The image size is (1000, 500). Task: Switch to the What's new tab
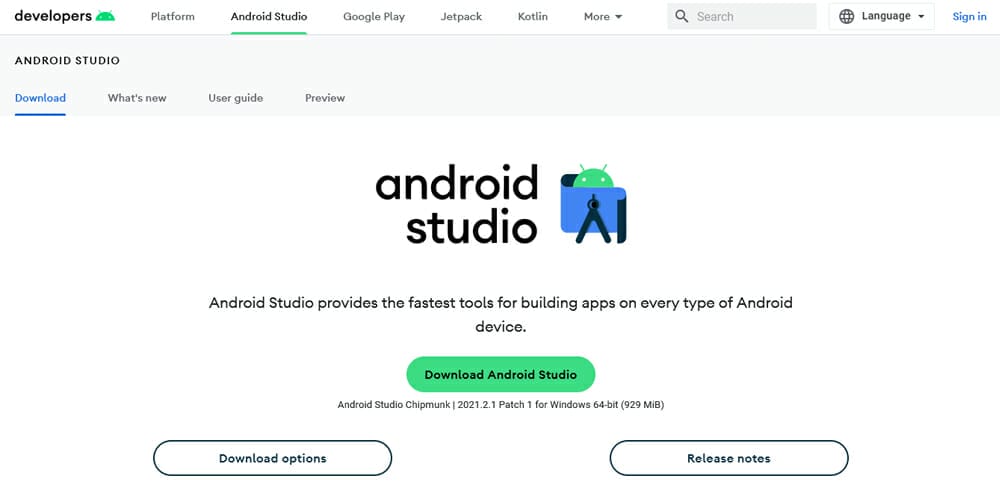(x=137, y=98)
